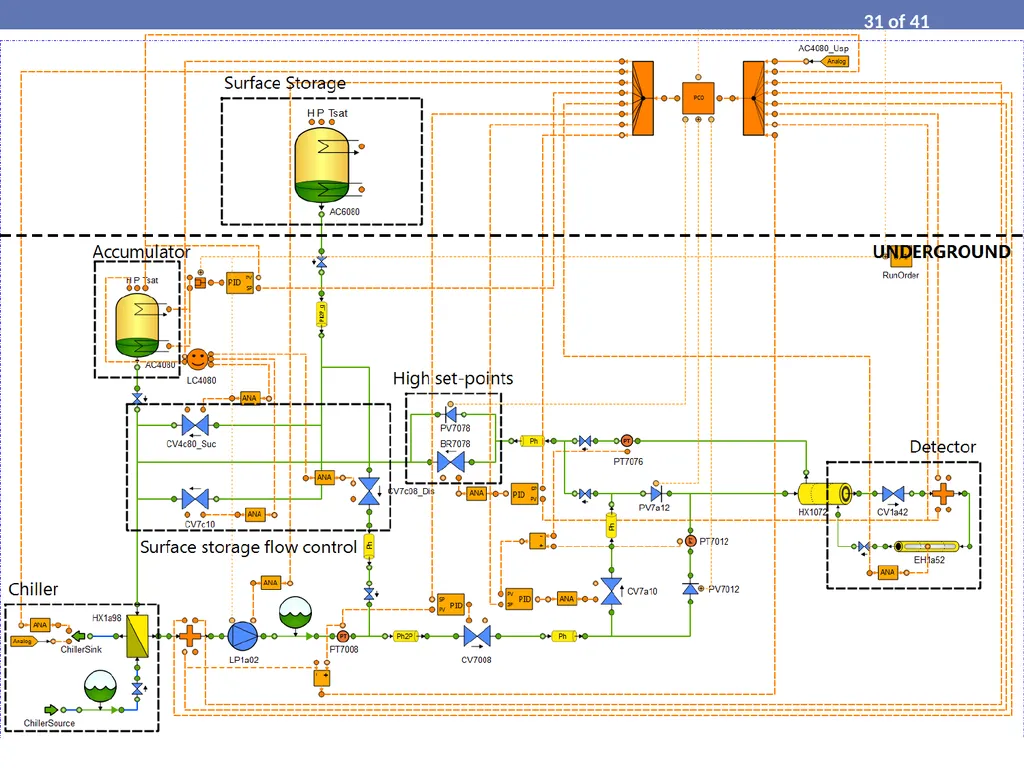
Task: Click the PID block beside the Accumulator
Action: click(x=240, y=283)
